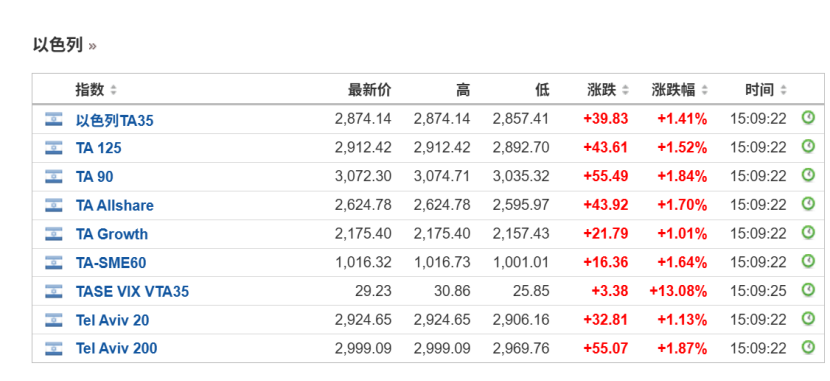Image resolution: width=830 pixels, height=381 pixels.
Task: Open the 以色列TA35 index link
Action: tap(114, 121)
